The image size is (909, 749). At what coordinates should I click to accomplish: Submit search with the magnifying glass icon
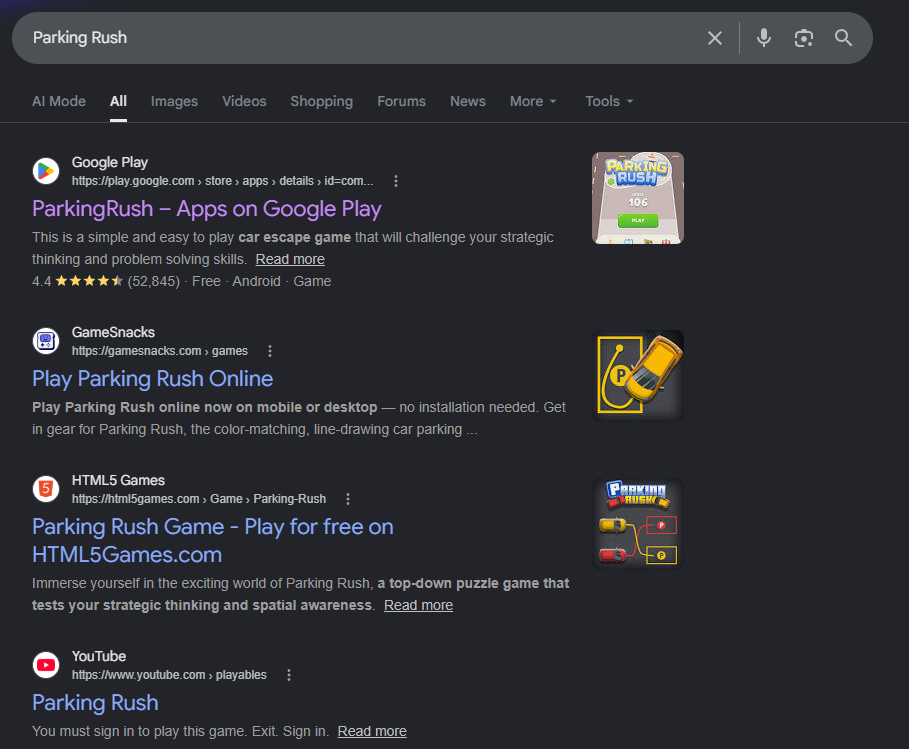click(x=843, y=38)
